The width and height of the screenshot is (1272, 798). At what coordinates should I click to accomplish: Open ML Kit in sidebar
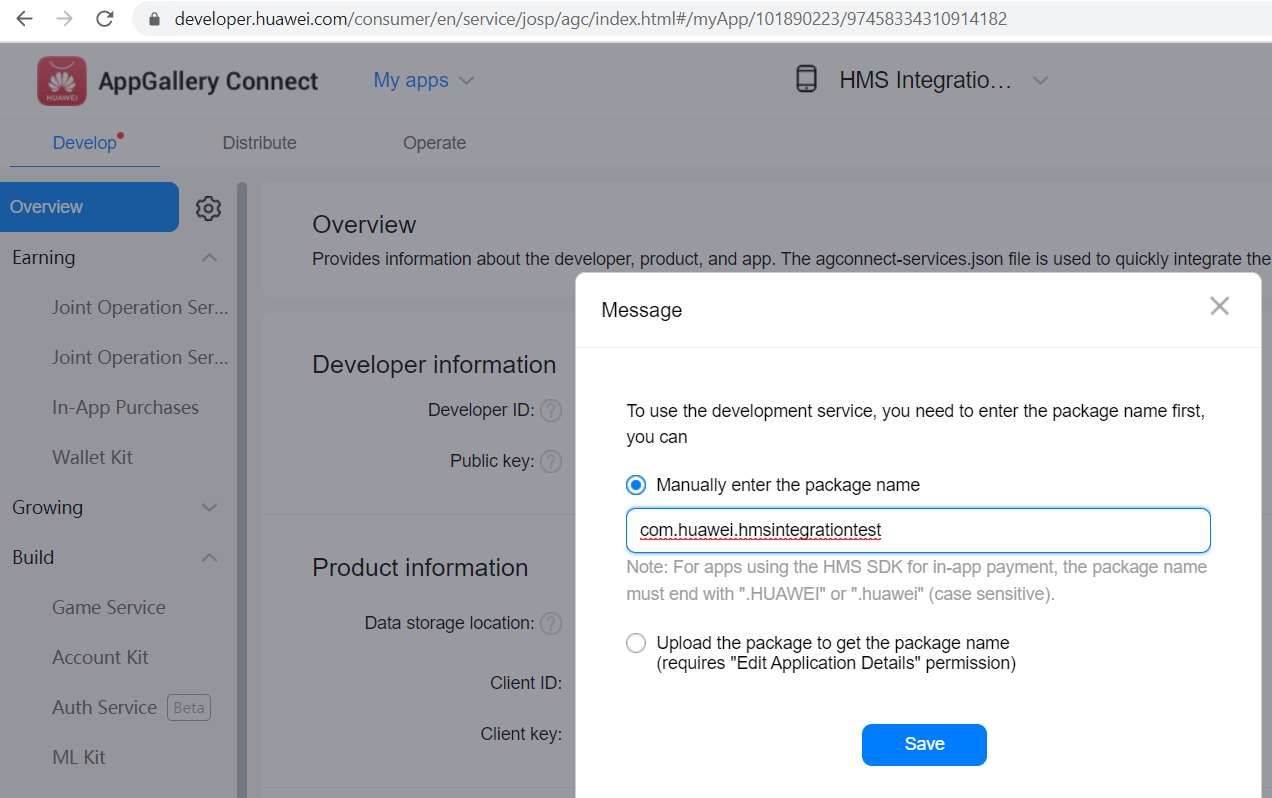click(x=79, y=758)
